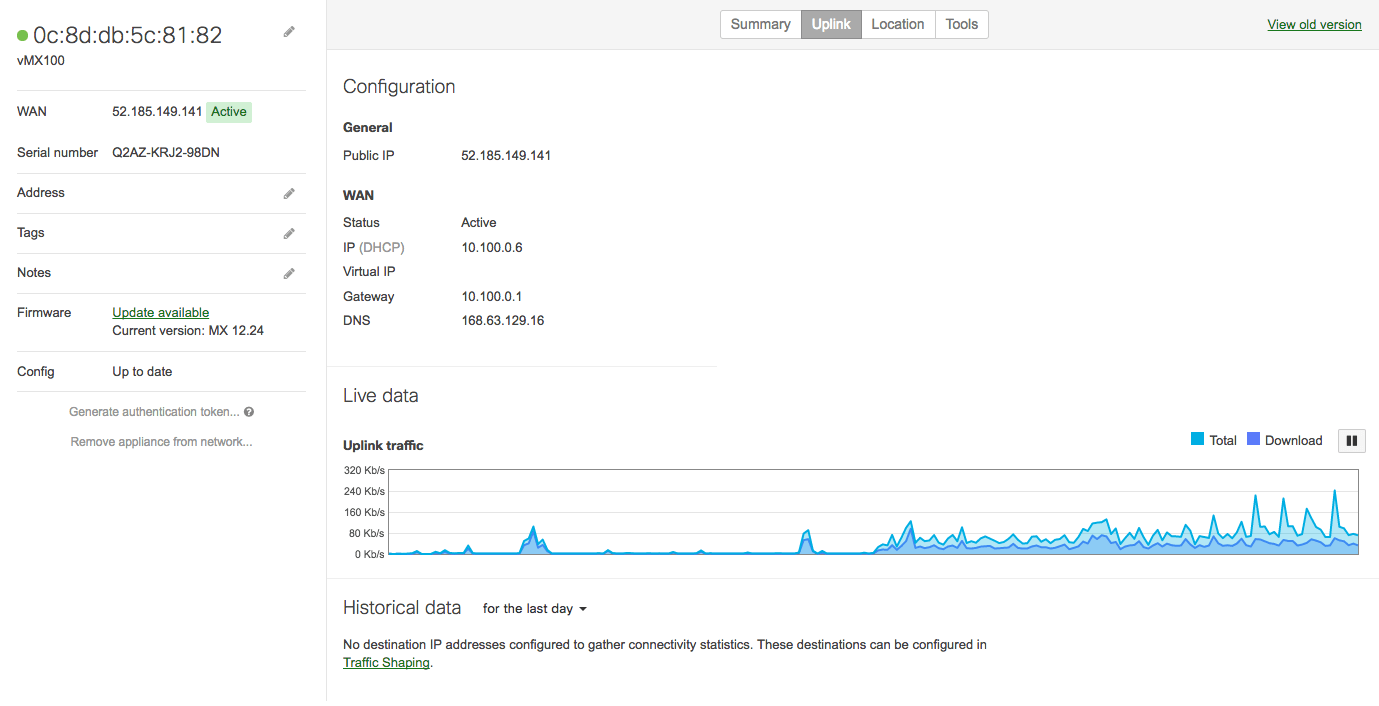Go to the Tools tab
This screenshot has height=706, width=1379.
[x=962, y=25]
